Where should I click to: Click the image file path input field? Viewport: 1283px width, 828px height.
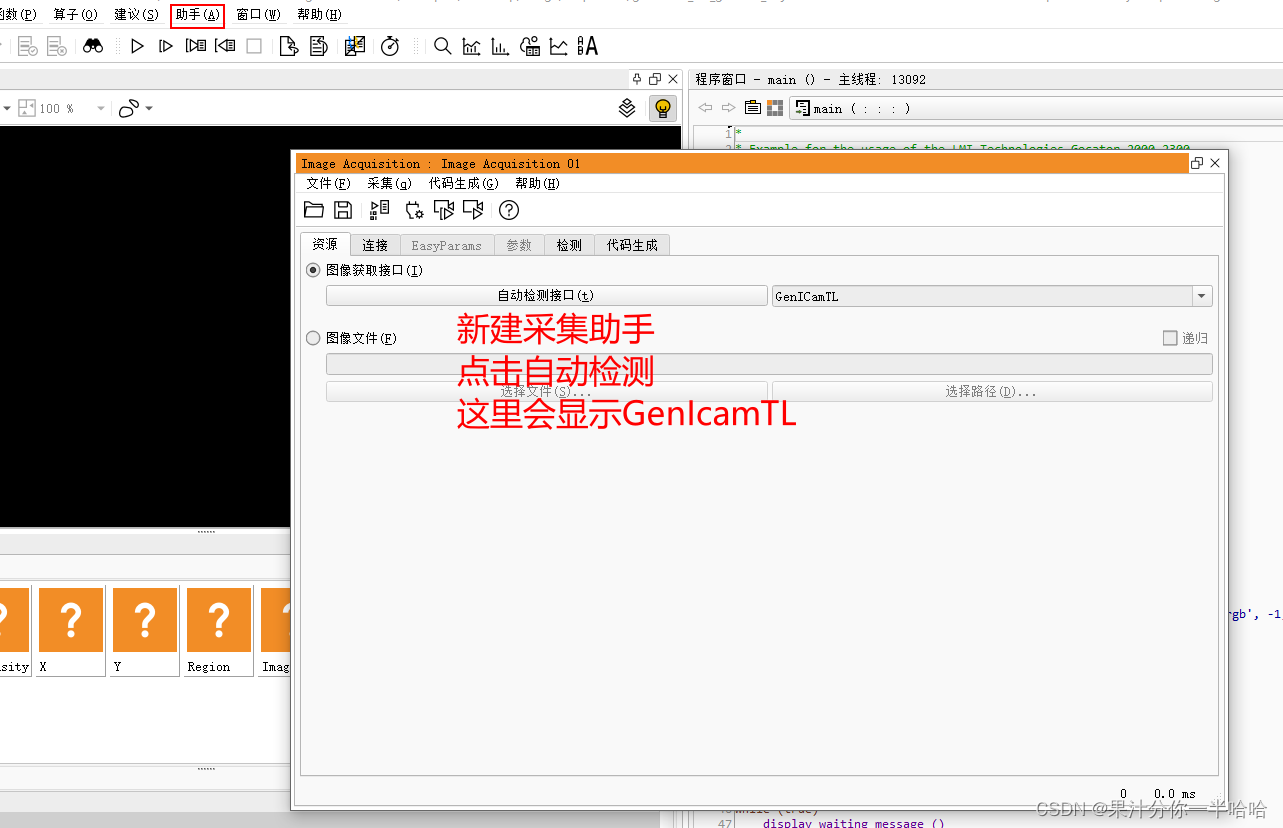point(769,363)
